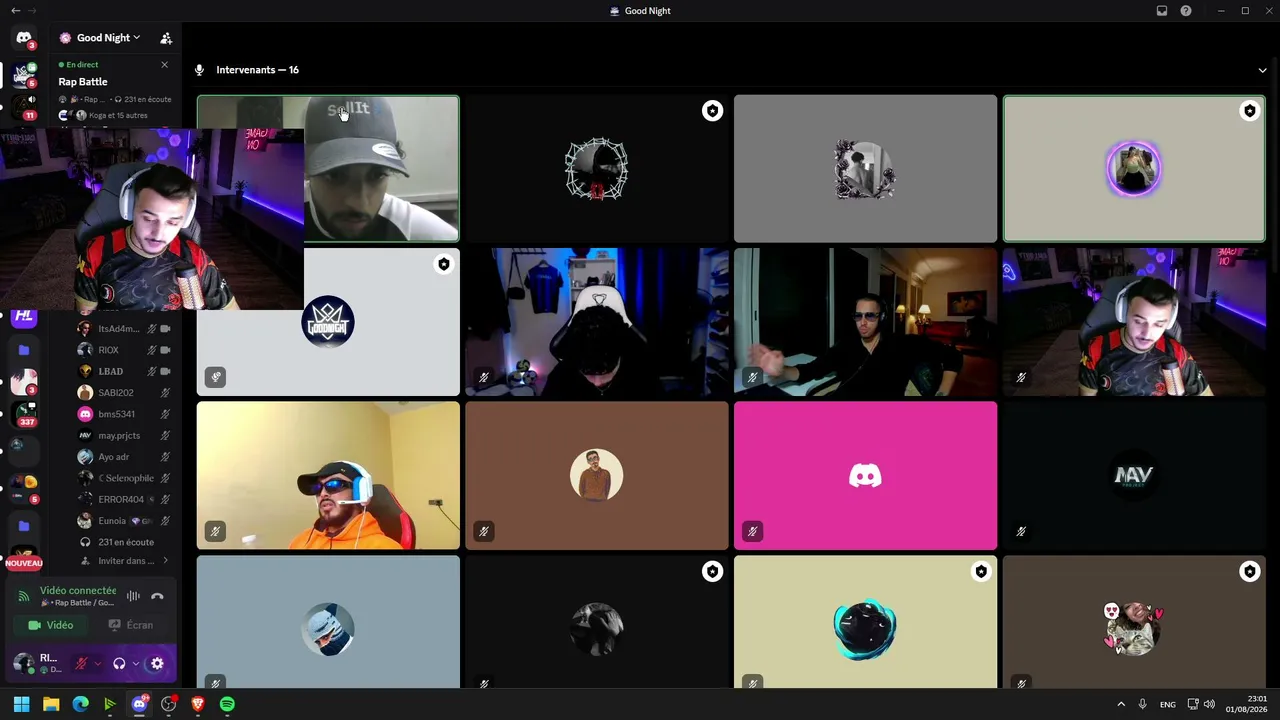Click the mute icon on the brown avatar tile
The height and width of the screenshot is (720, 1280).
click(x=484, y=531)
